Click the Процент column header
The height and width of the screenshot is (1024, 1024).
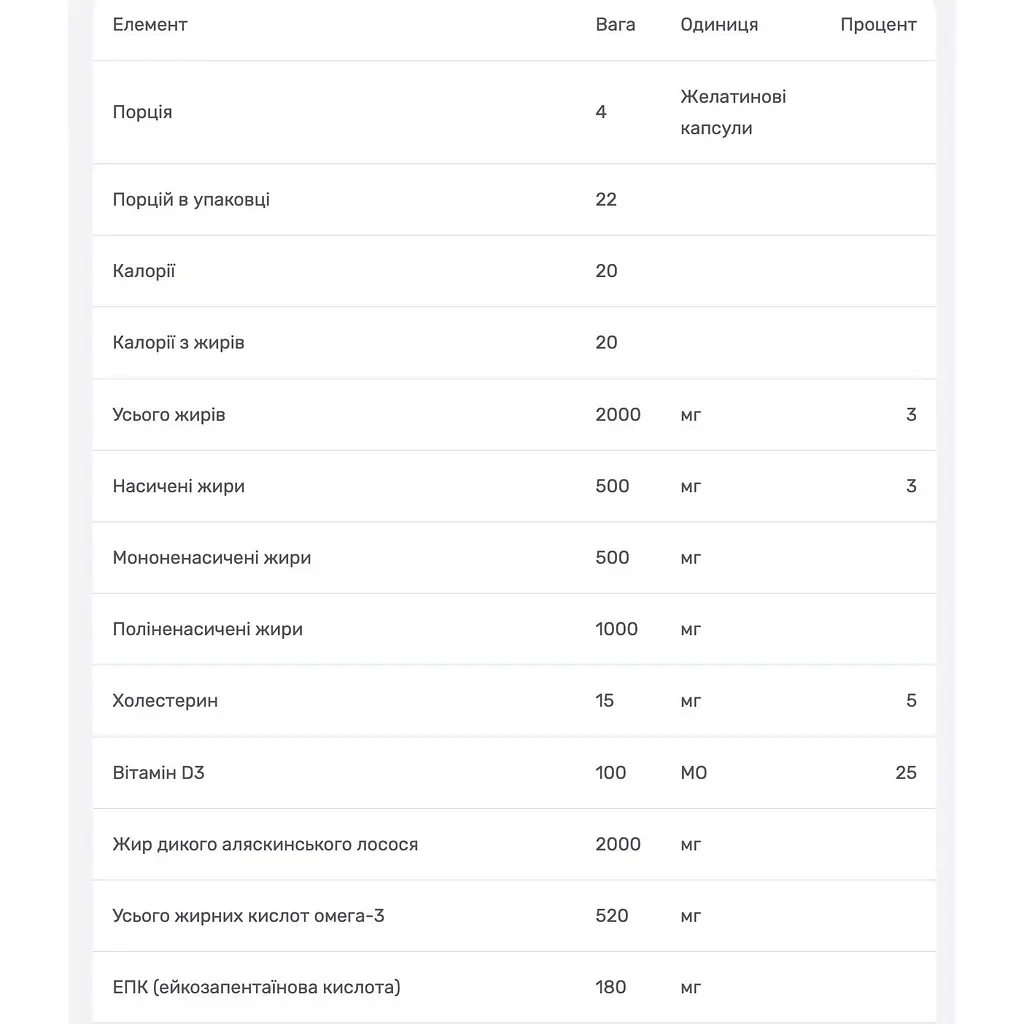[878, 25]
